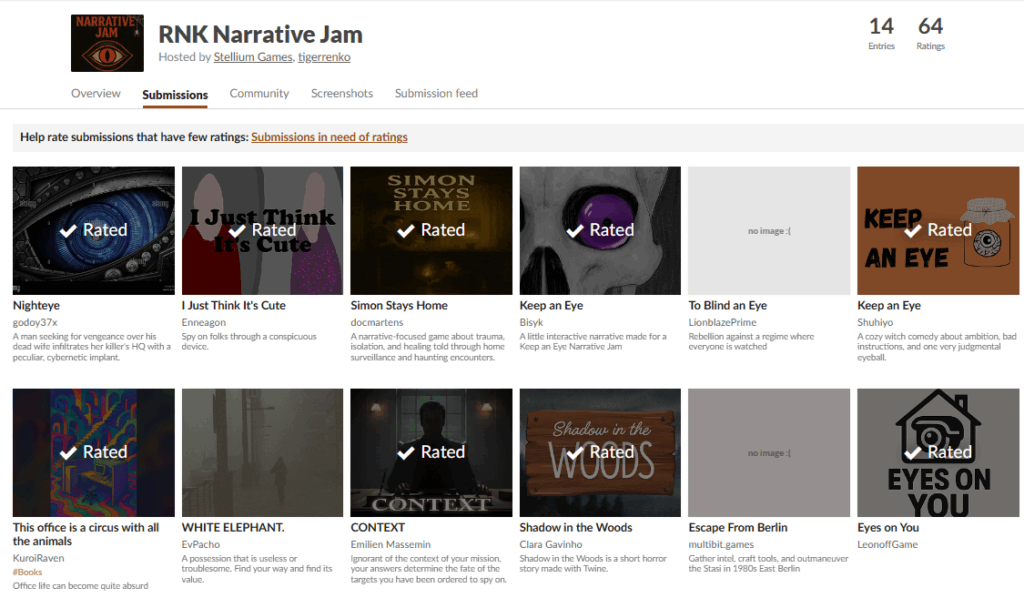Open Submissions in need of ratings link

pos(329,137)
